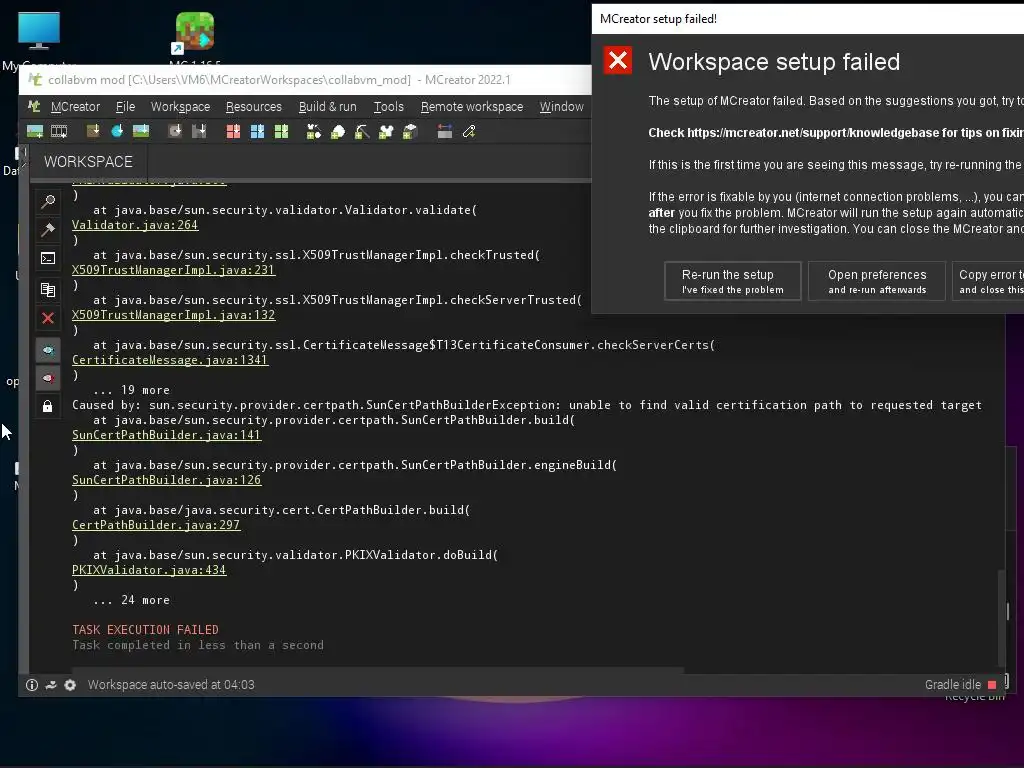
Task: Click the red grid import icon
Action: pos(233,132)
